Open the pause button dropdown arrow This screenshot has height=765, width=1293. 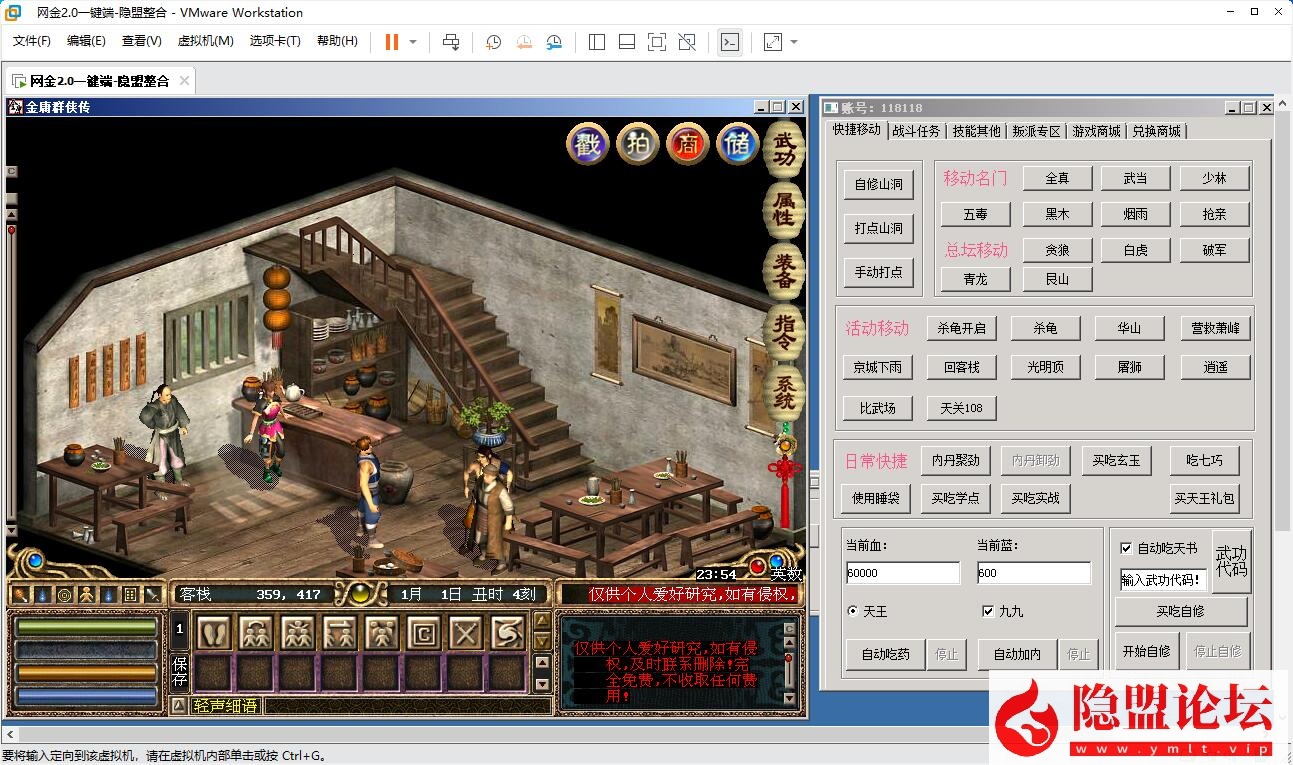tap(413, 42)
